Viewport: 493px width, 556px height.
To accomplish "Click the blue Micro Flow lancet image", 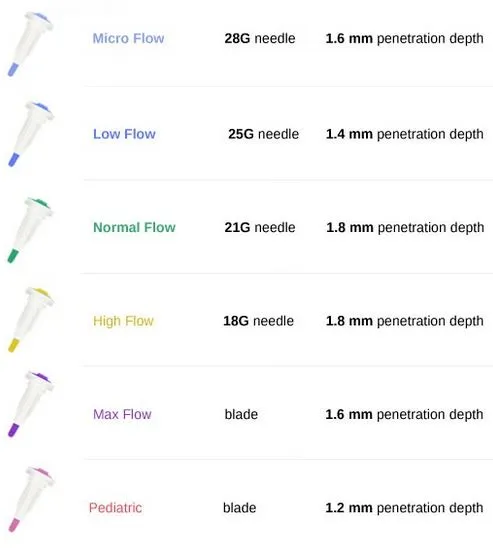I will [x=30, y=44].
